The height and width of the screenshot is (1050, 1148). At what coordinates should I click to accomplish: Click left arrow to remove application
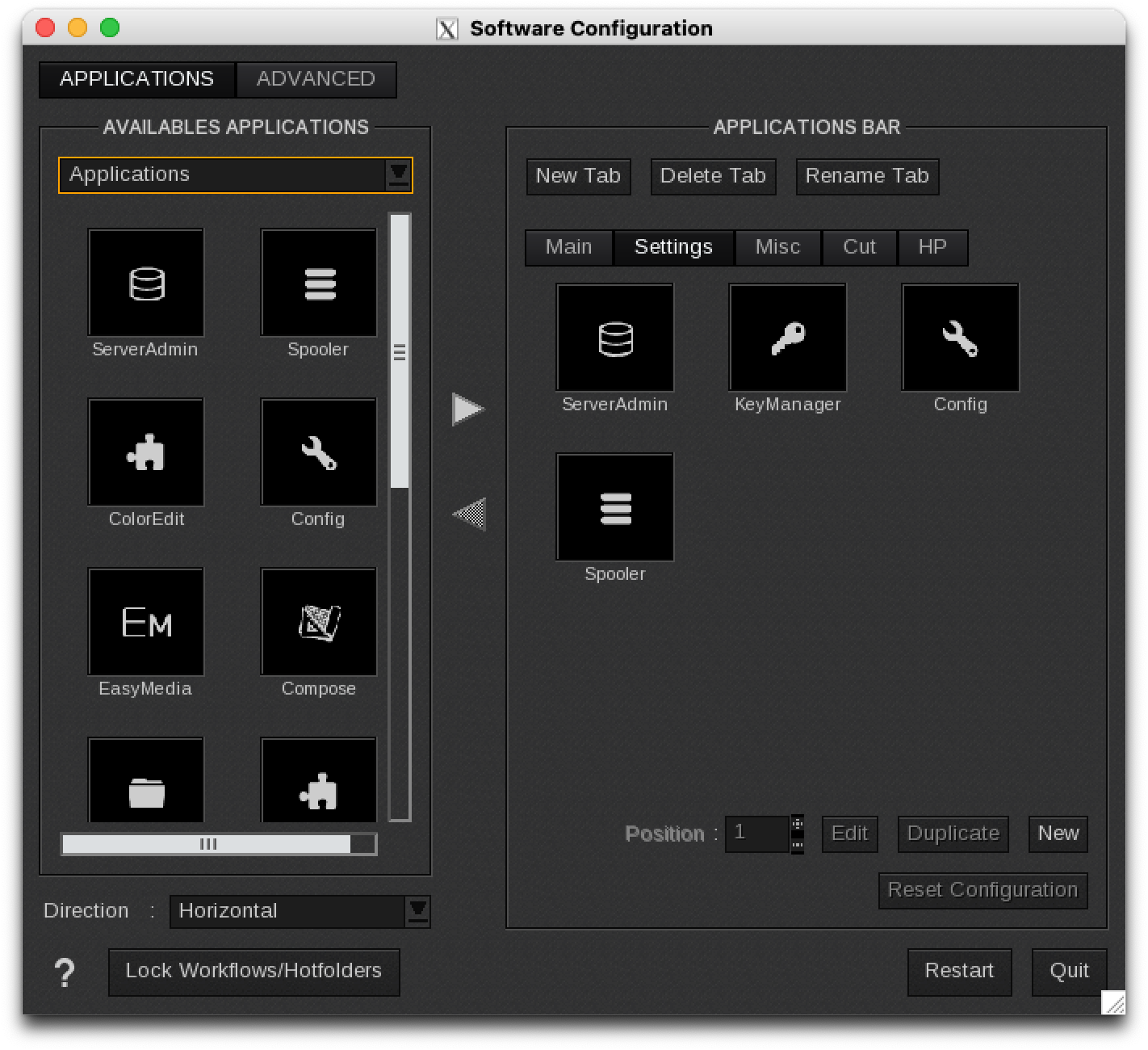468,514
